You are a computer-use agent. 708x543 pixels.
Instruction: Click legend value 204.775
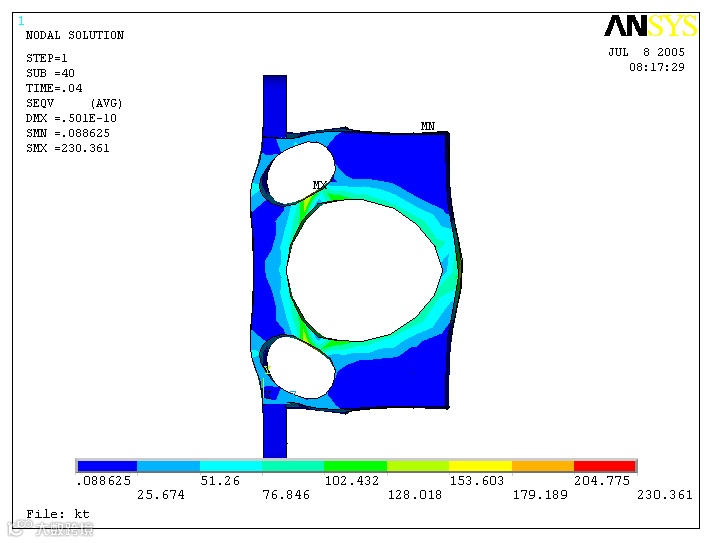[x=601, y=481]
